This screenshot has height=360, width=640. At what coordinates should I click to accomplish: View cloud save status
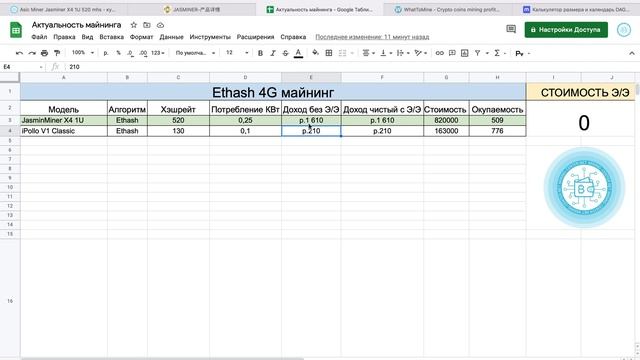coord(160,25)
